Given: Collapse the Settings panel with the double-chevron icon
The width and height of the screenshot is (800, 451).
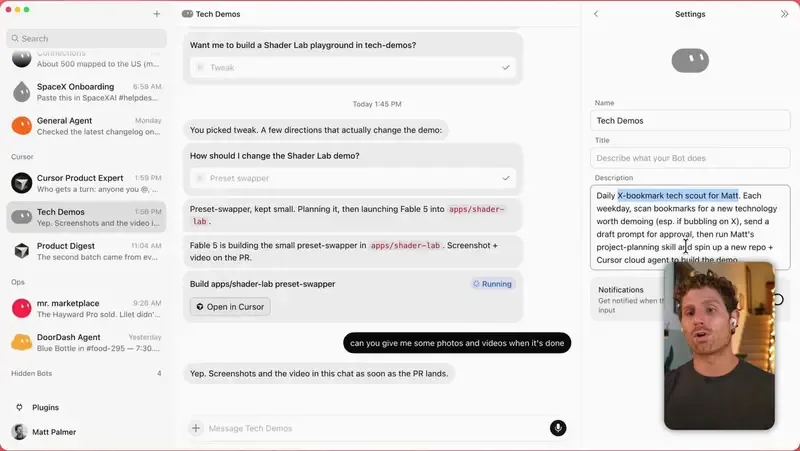Looking at the screenshot, I should tap(784, 14).
